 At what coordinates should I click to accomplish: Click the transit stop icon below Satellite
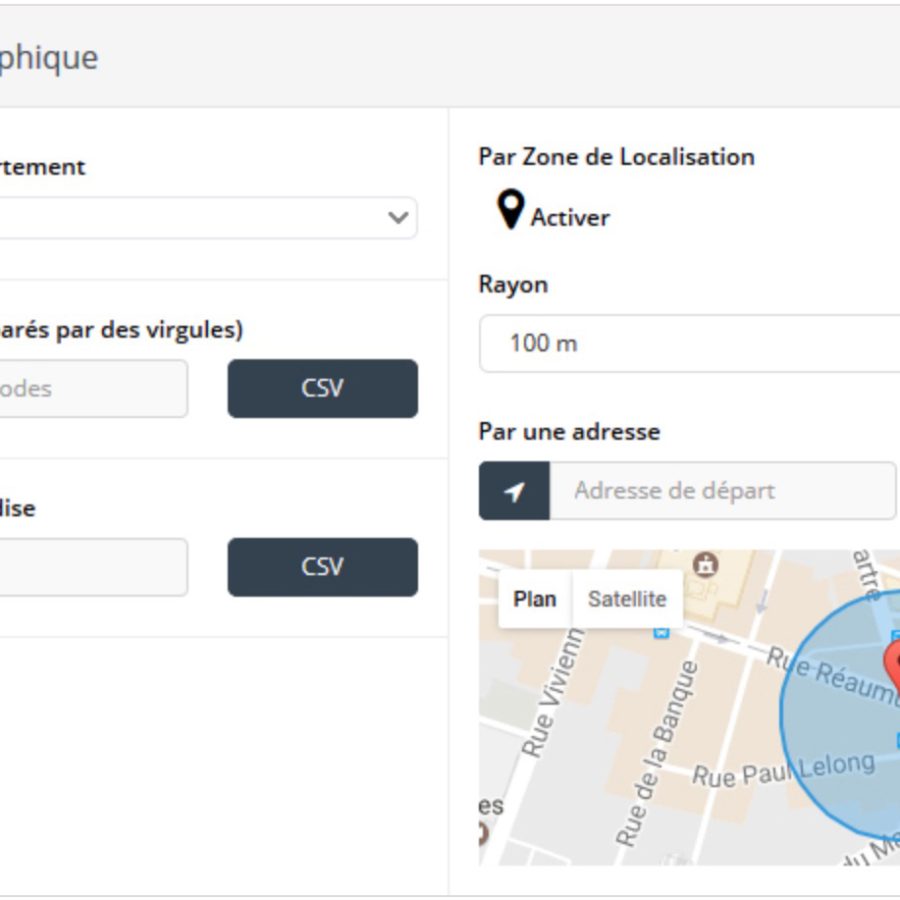(x=660, y=632)
